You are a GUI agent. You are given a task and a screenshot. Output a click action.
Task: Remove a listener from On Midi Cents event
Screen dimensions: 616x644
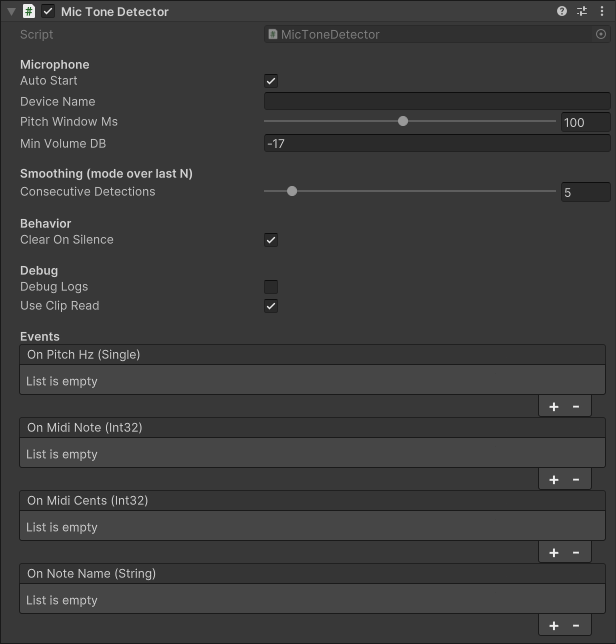576,553
